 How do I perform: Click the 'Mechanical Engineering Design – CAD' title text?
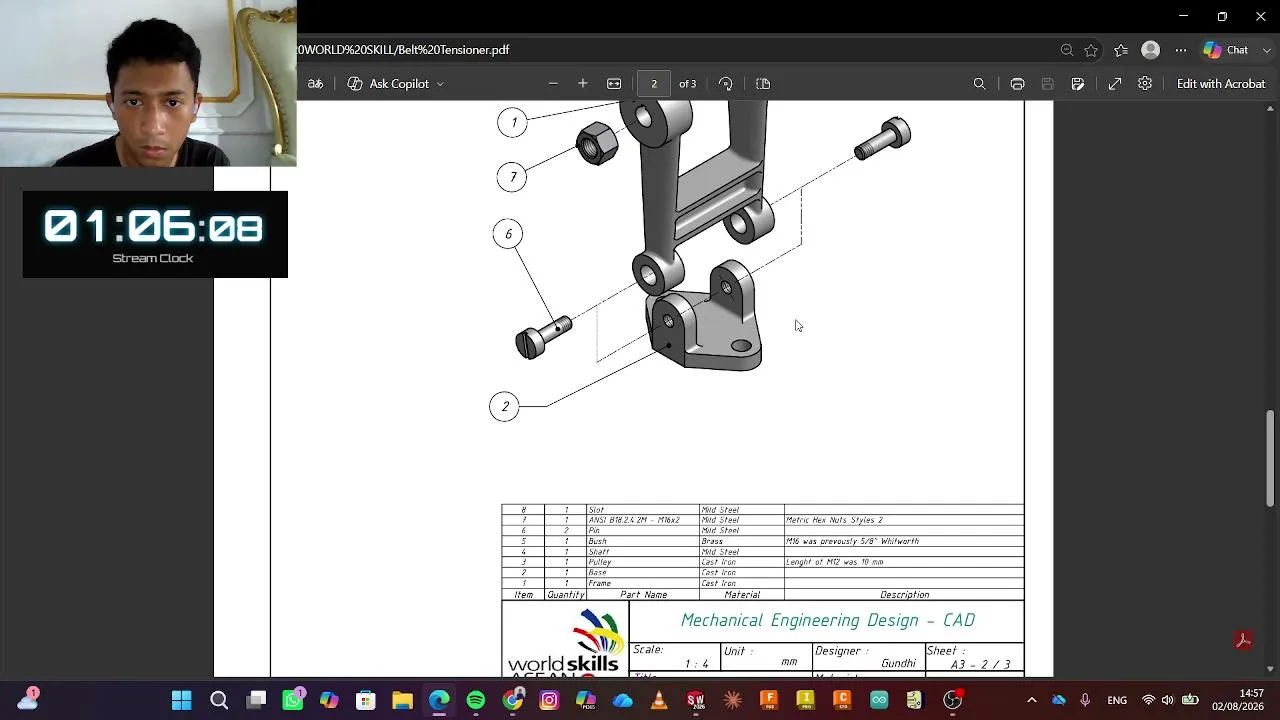(828, 621)
